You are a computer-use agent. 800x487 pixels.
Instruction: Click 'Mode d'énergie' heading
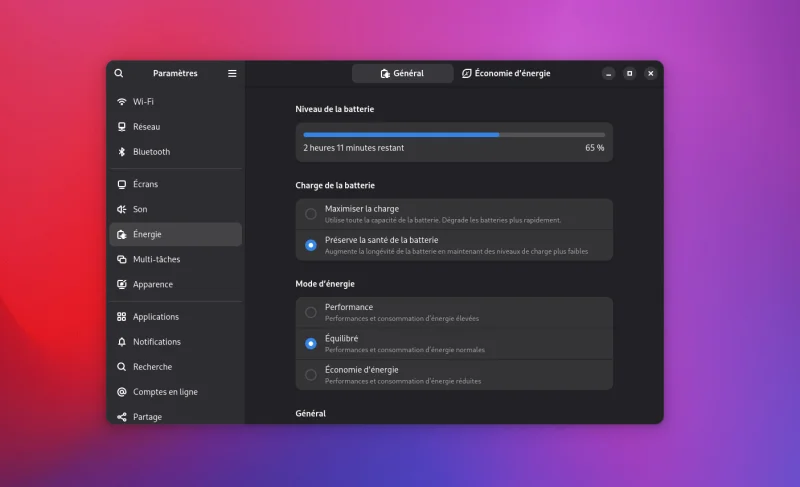(325, 284)
